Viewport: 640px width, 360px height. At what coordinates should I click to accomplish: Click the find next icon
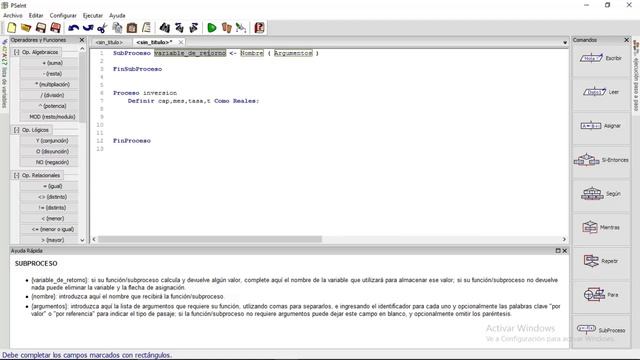[x=193, y=28]
